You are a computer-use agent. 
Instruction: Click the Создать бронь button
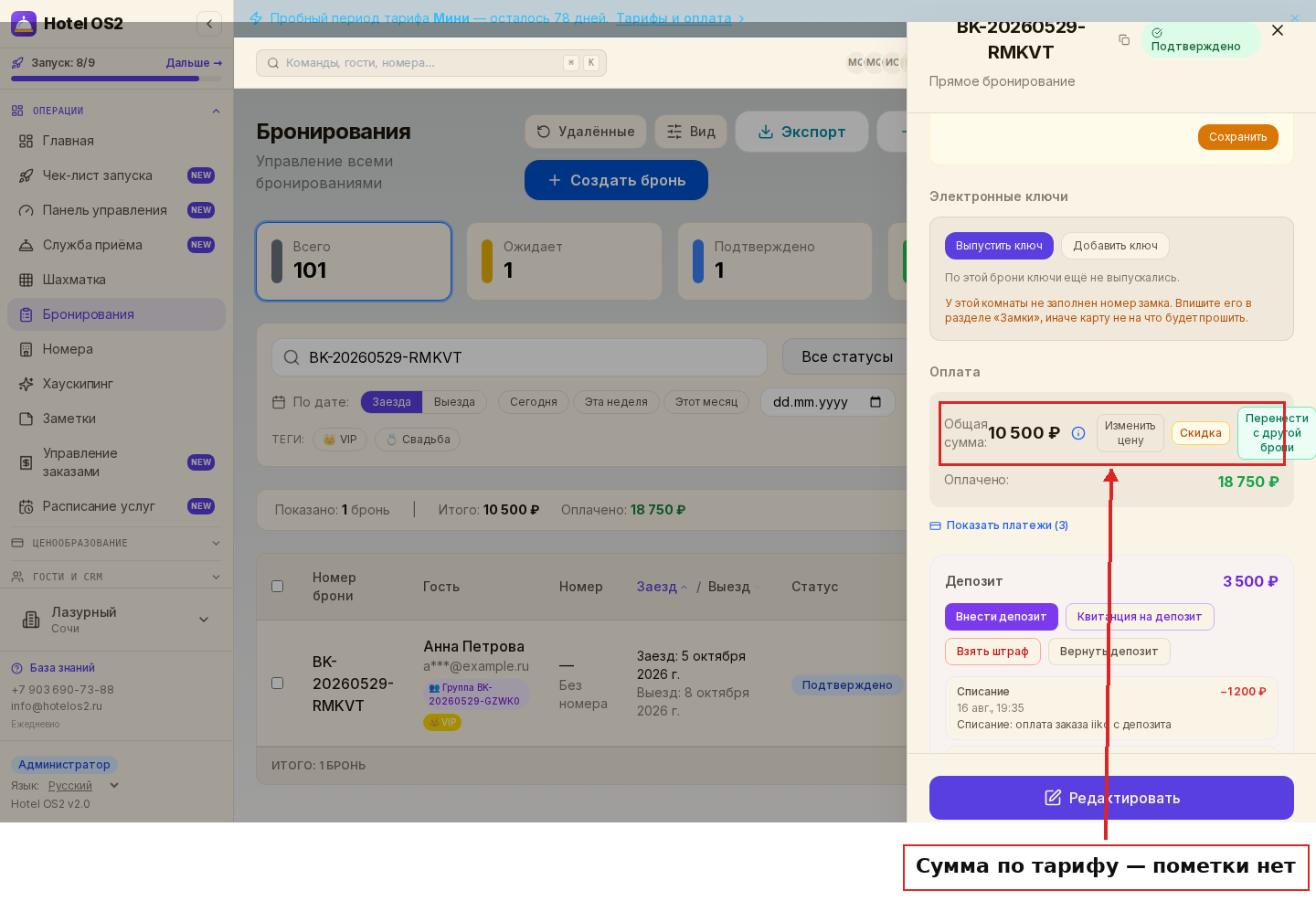pyautogui.click(x=616, y=180)
